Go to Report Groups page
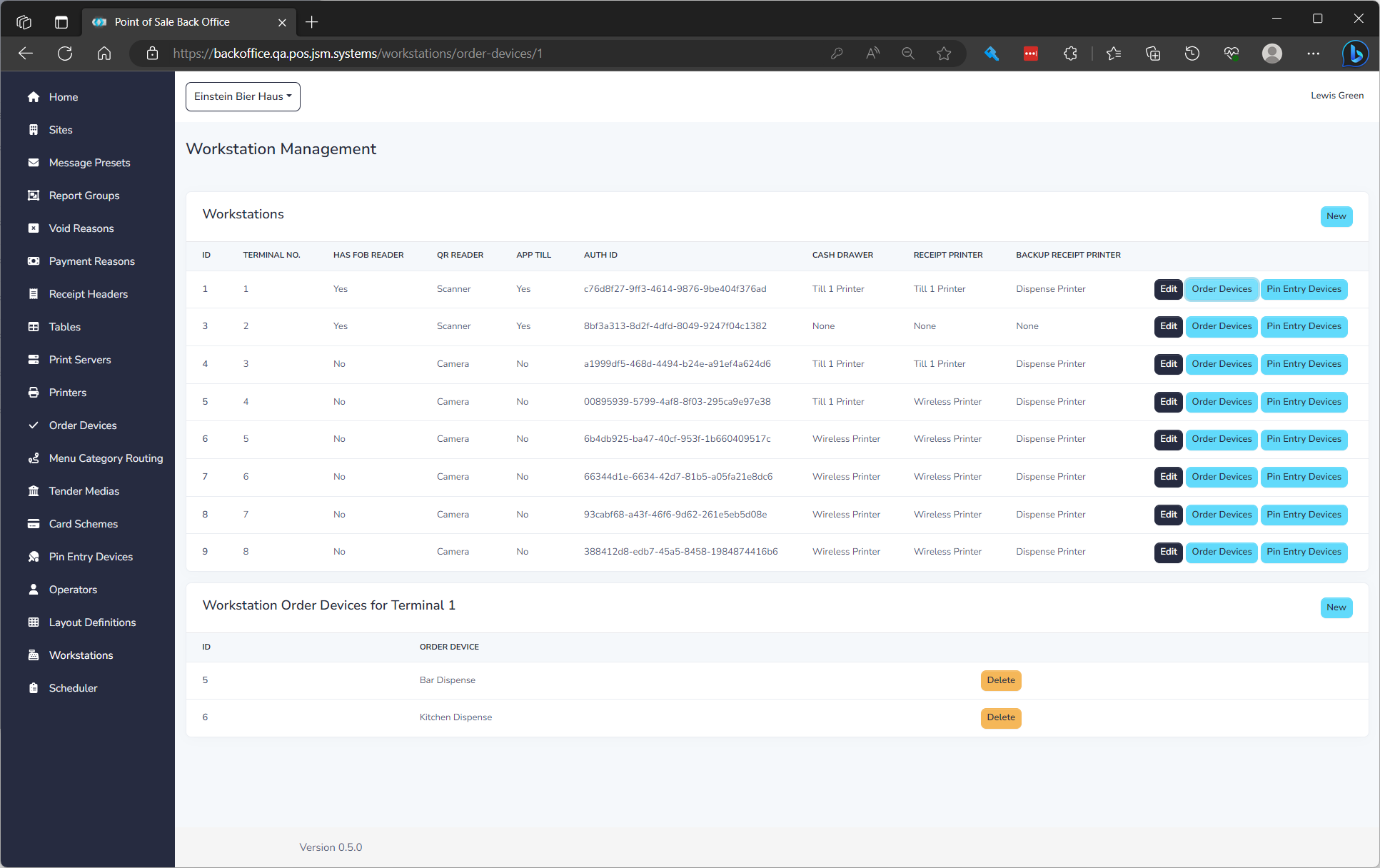The height and width of the screenshot is (868, 1380). tap(84, 196)
